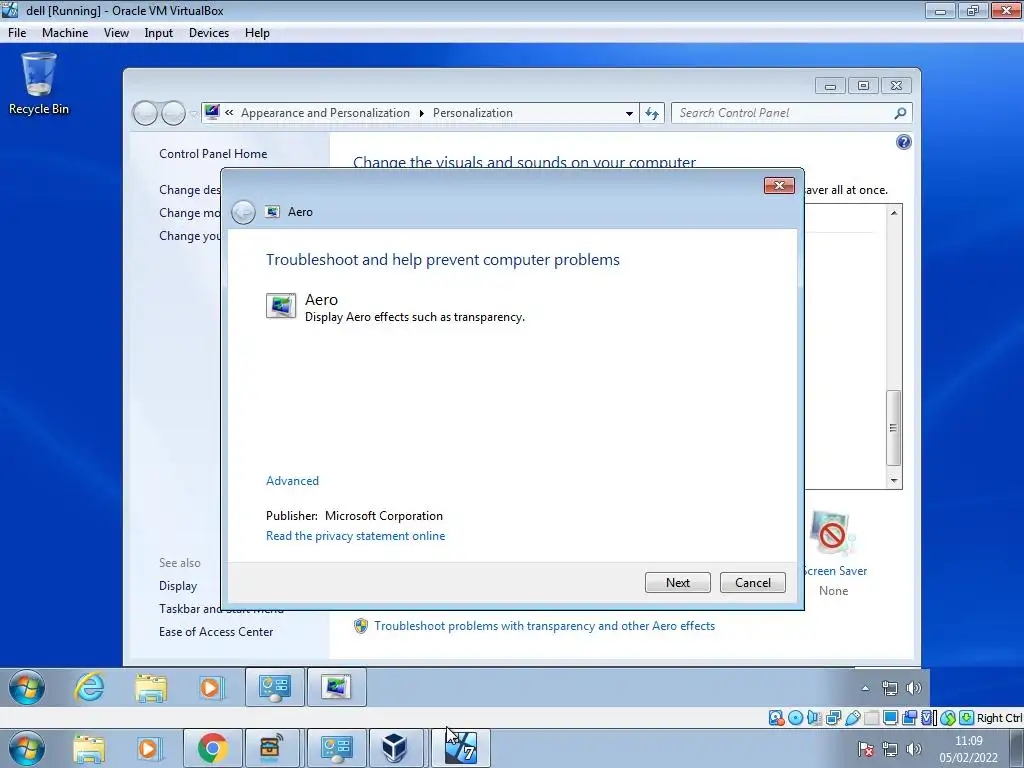Screen dimensions: 1024x768
Task: Expand breadcrumb overflow chevron in address bar
Action: [229, 113]
